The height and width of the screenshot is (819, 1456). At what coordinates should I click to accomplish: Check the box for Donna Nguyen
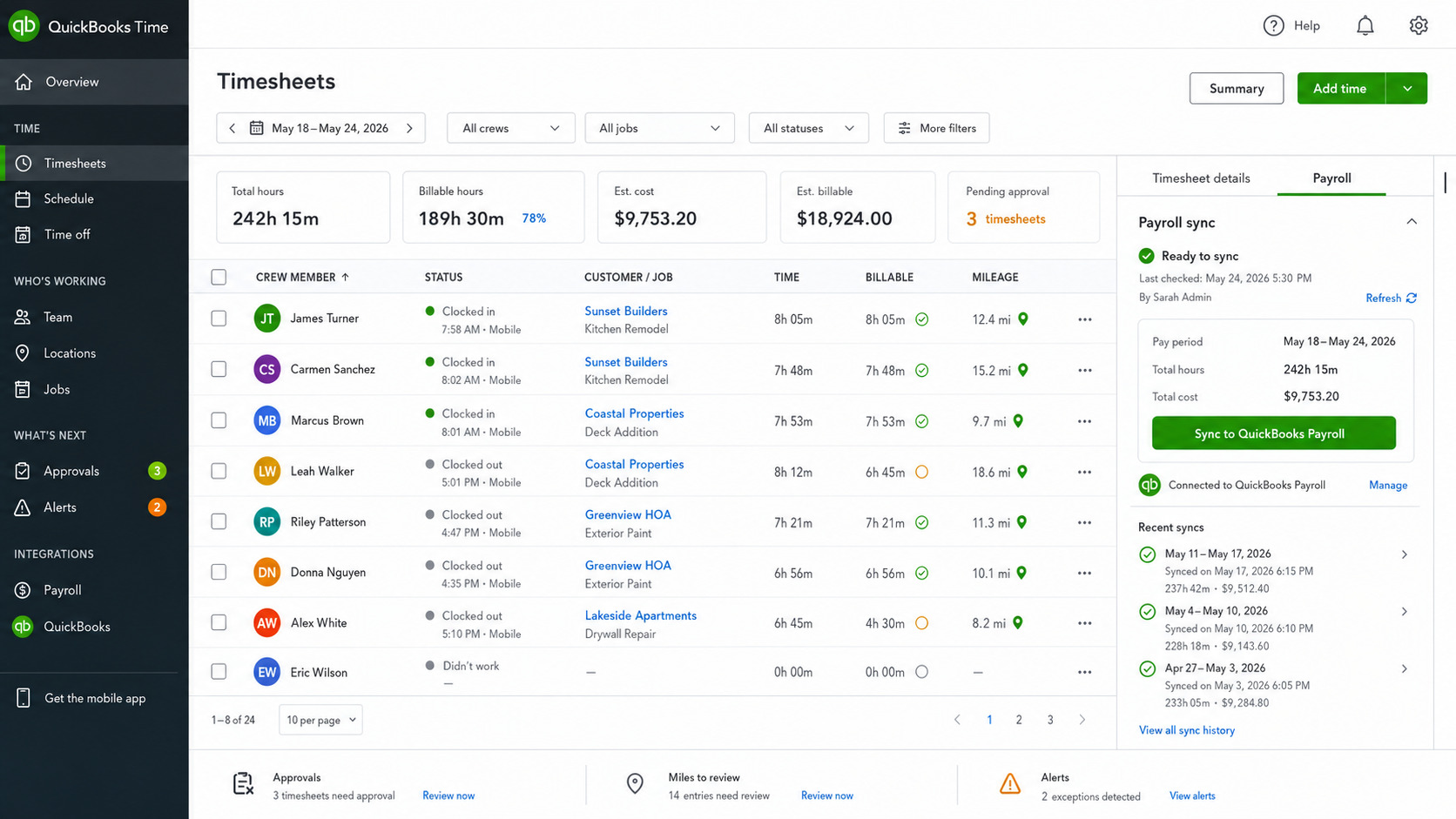click(x=219, y=572)
